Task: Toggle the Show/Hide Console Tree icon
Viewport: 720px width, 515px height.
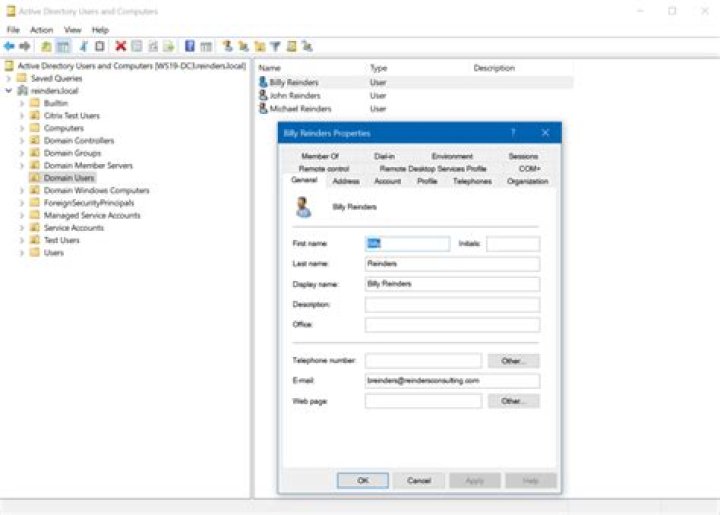Action: point(63,46)
